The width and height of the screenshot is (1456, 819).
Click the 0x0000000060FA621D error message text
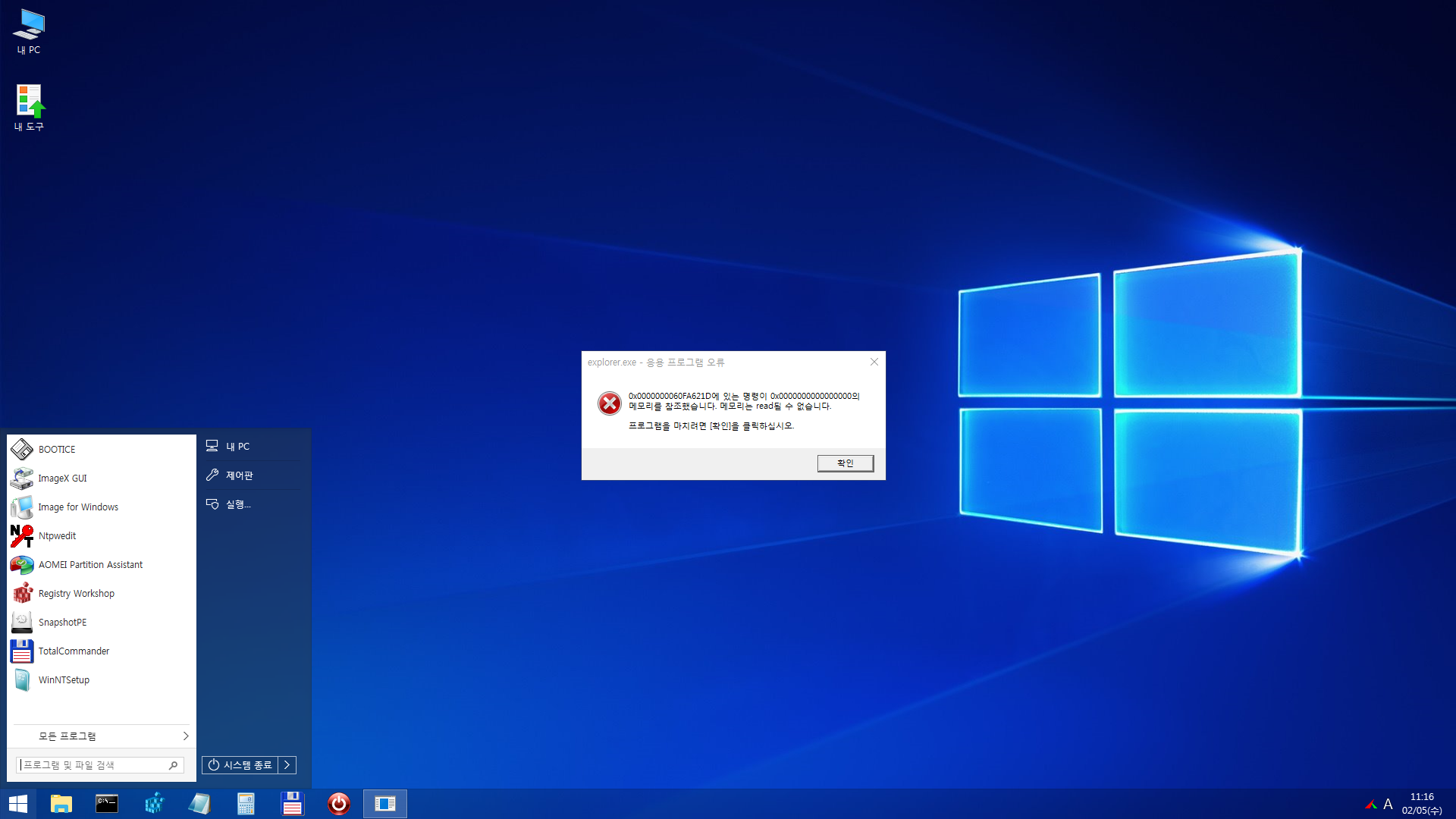[744, 401]
